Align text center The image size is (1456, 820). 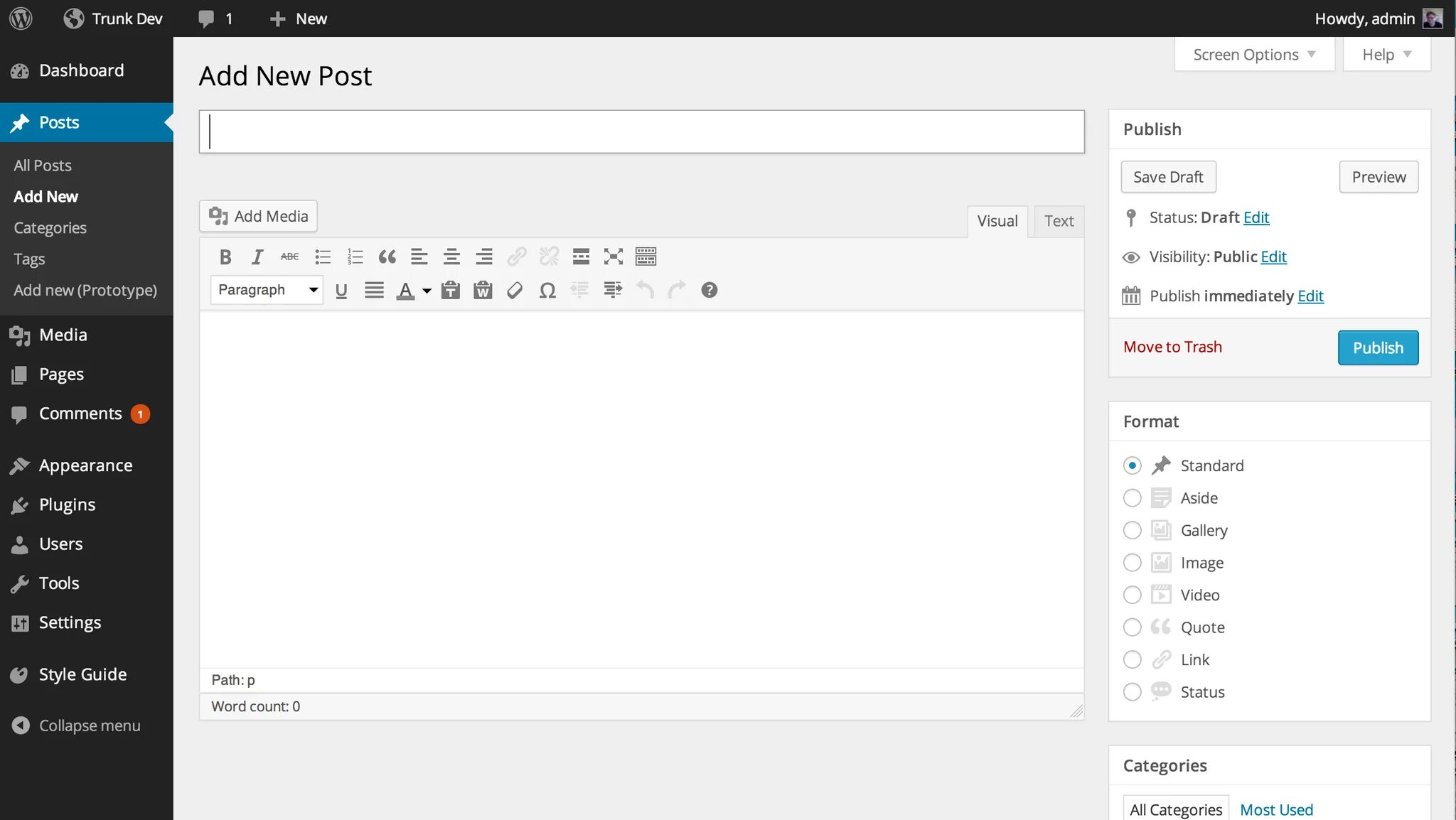(x=451, y=257)
